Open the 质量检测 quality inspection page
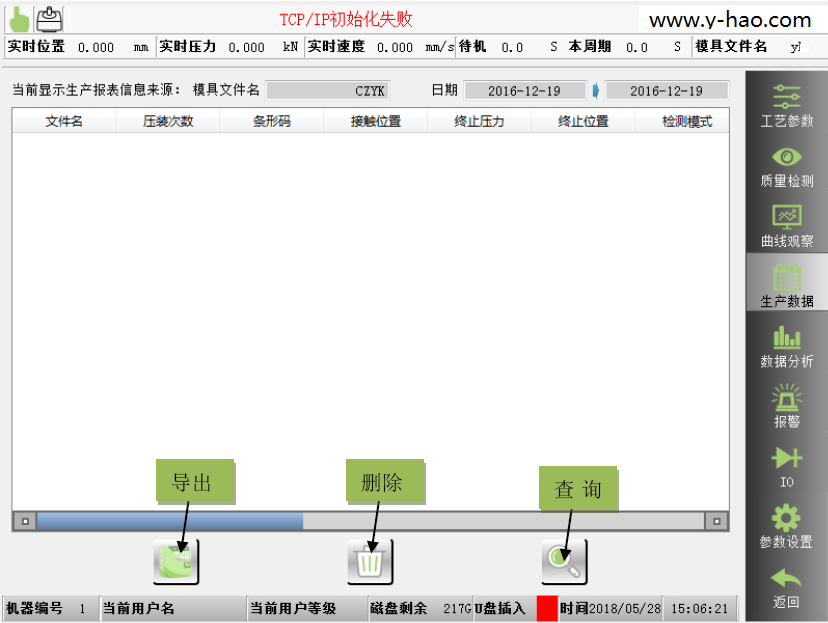Screen dimensions: 828x623 [786, 166]
